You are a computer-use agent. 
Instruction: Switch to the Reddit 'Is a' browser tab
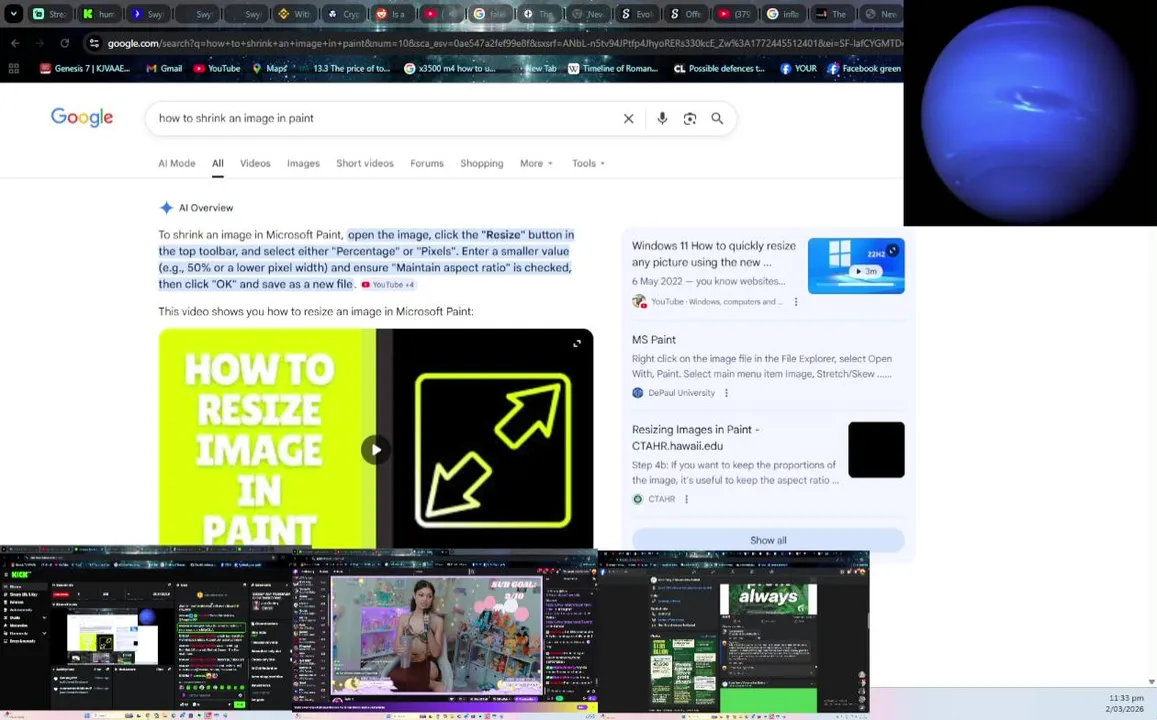pyautogui.click(x=392, y=14)
